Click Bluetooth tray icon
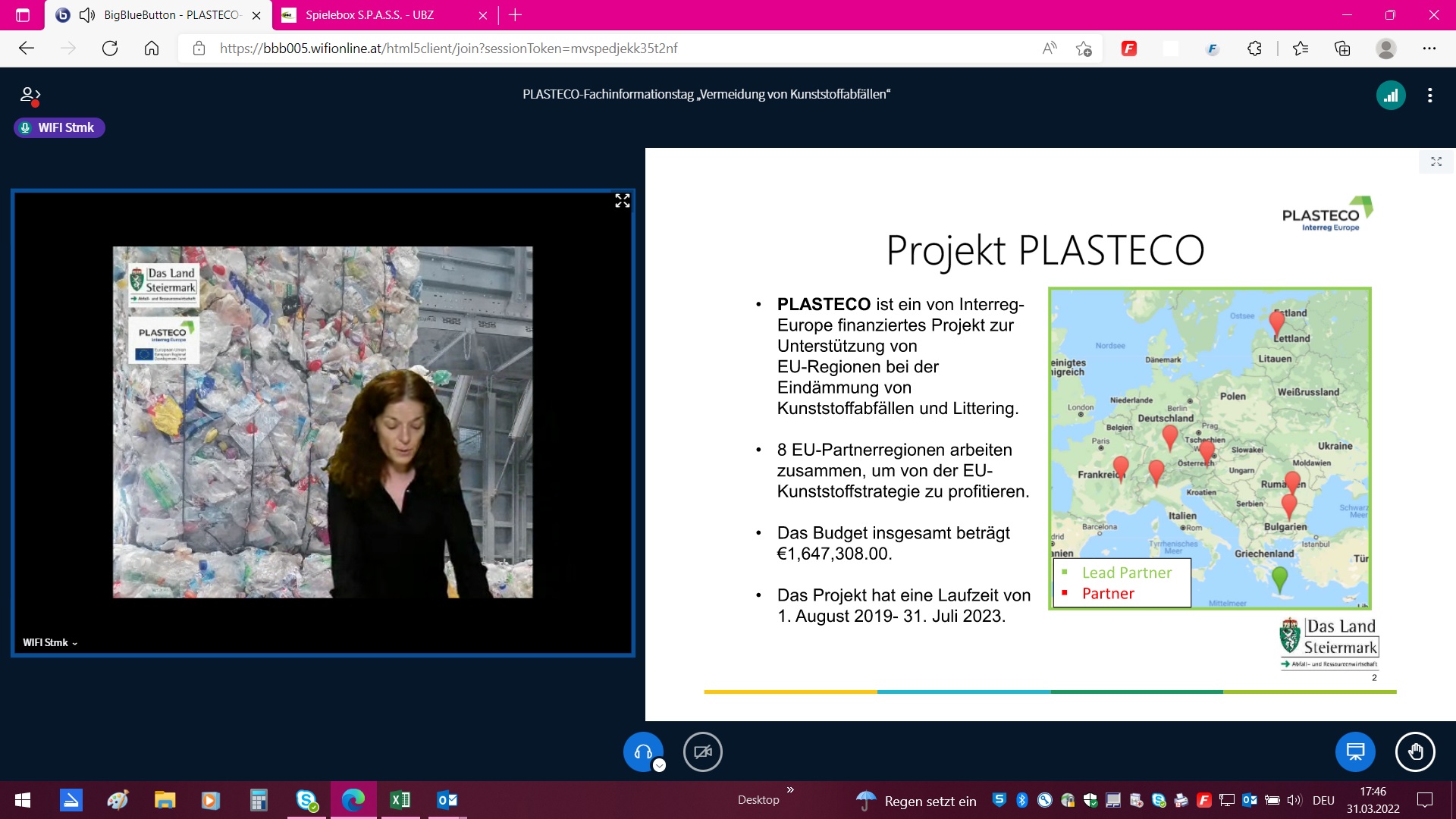Viewport: 1456px width, 819px height. click(x=1021, y=800)
